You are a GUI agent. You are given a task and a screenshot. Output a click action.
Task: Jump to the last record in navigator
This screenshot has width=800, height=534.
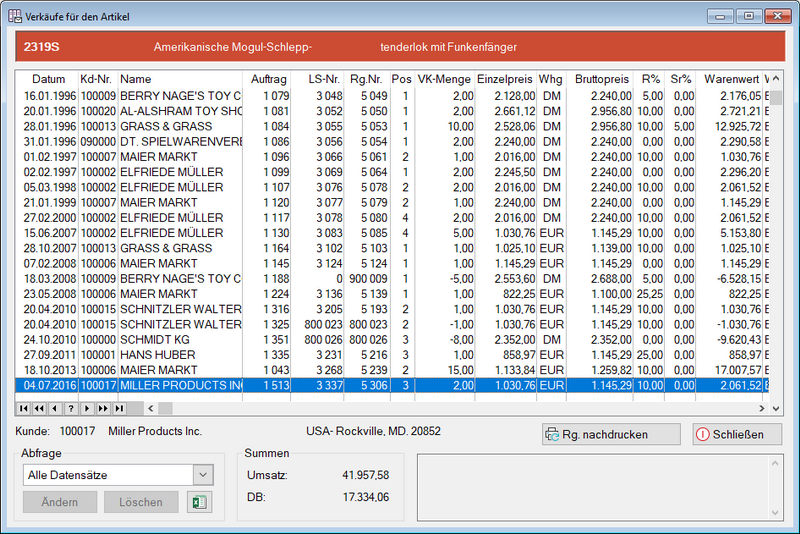pyautogui.click(x=119, y=408)
